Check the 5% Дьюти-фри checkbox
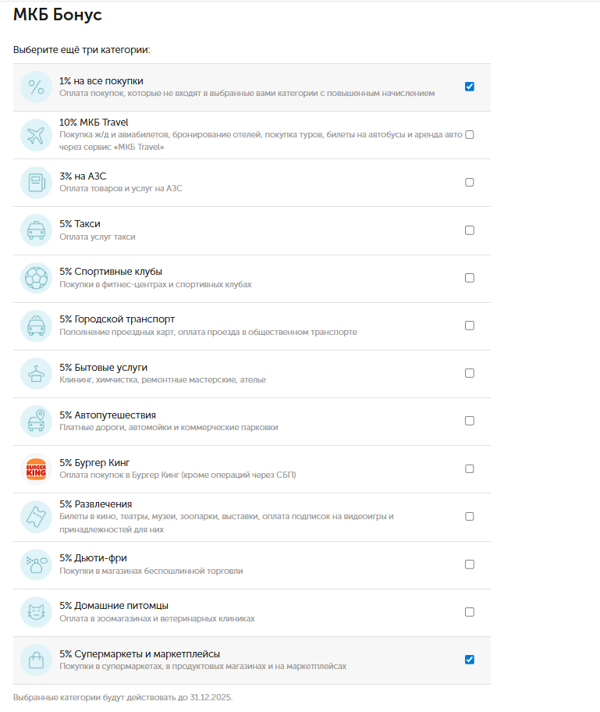The image size is (600, 712). (469, 564)
